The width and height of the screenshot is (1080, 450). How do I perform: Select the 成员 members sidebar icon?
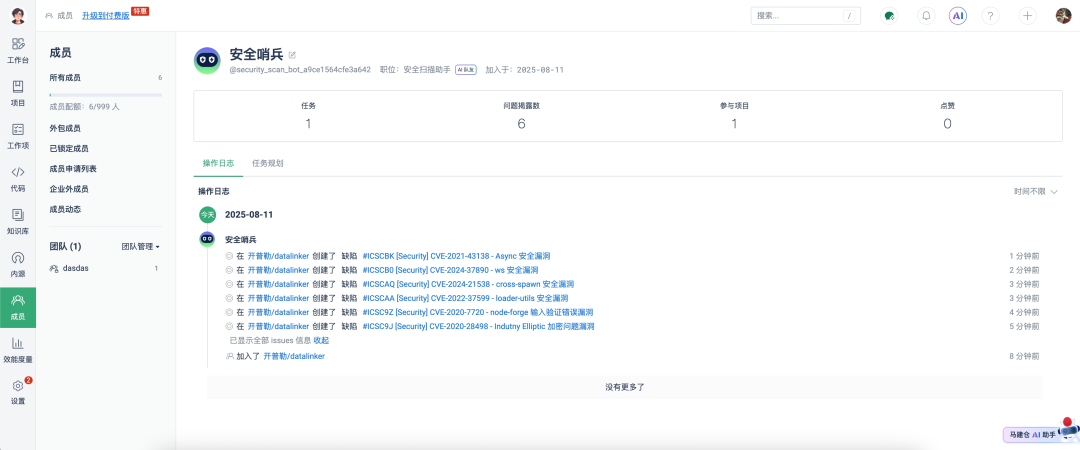(18, 307)
